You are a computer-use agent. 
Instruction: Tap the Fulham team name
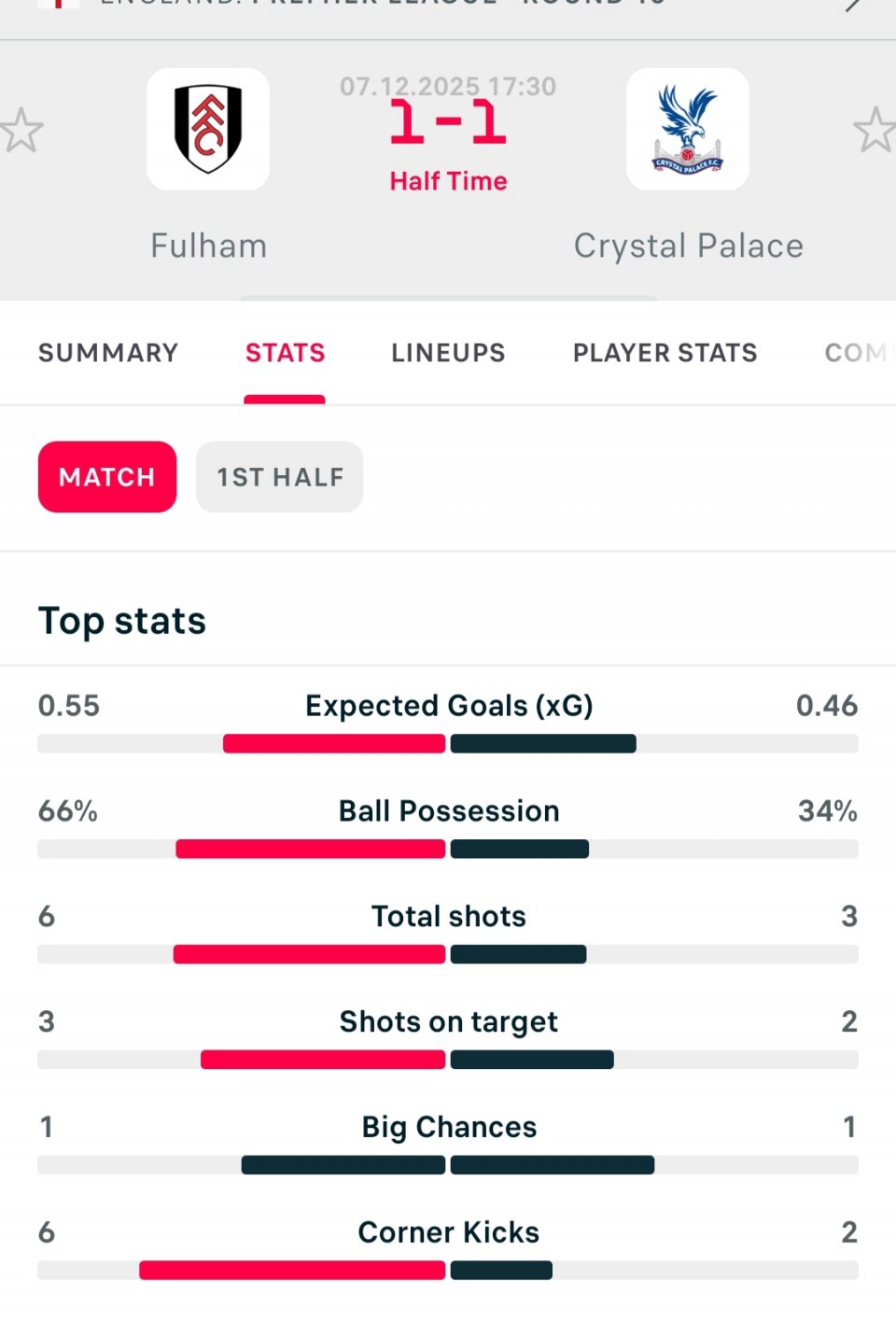pos(209,246)
